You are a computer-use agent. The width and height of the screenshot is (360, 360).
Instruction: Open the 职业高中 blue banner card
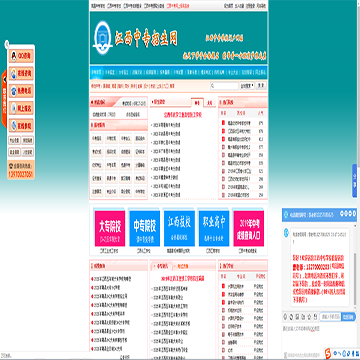pyautogui.click(x=214, y=228)
